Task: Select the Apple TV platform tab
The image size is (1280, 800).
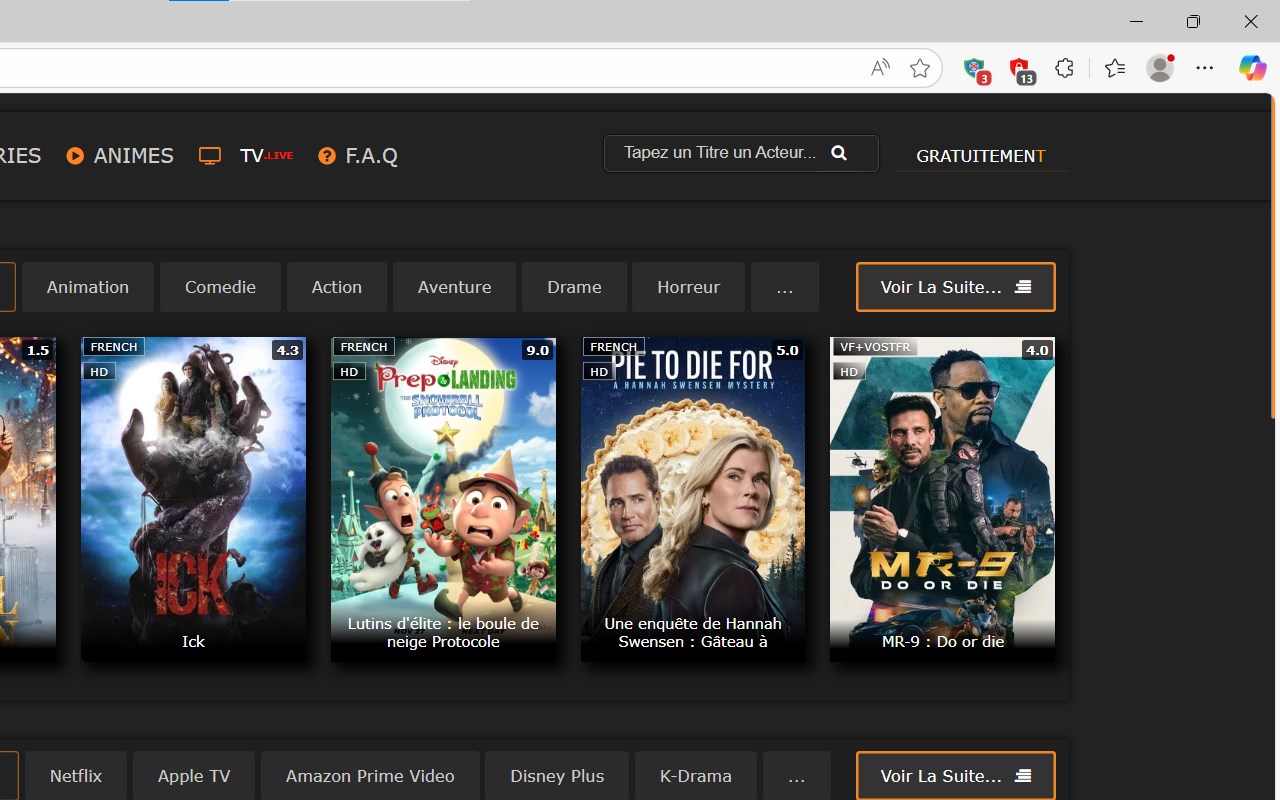Action: (194, 776)
